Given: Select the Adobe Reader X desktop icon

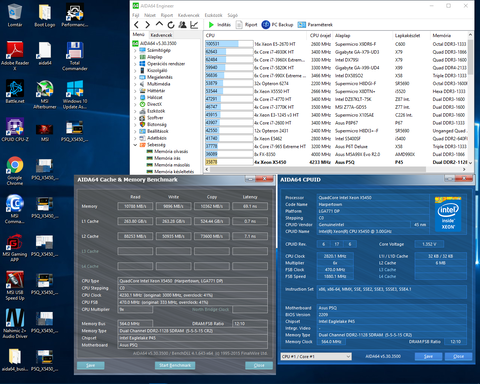Looking at the screenshot, I should coord(15,56).
